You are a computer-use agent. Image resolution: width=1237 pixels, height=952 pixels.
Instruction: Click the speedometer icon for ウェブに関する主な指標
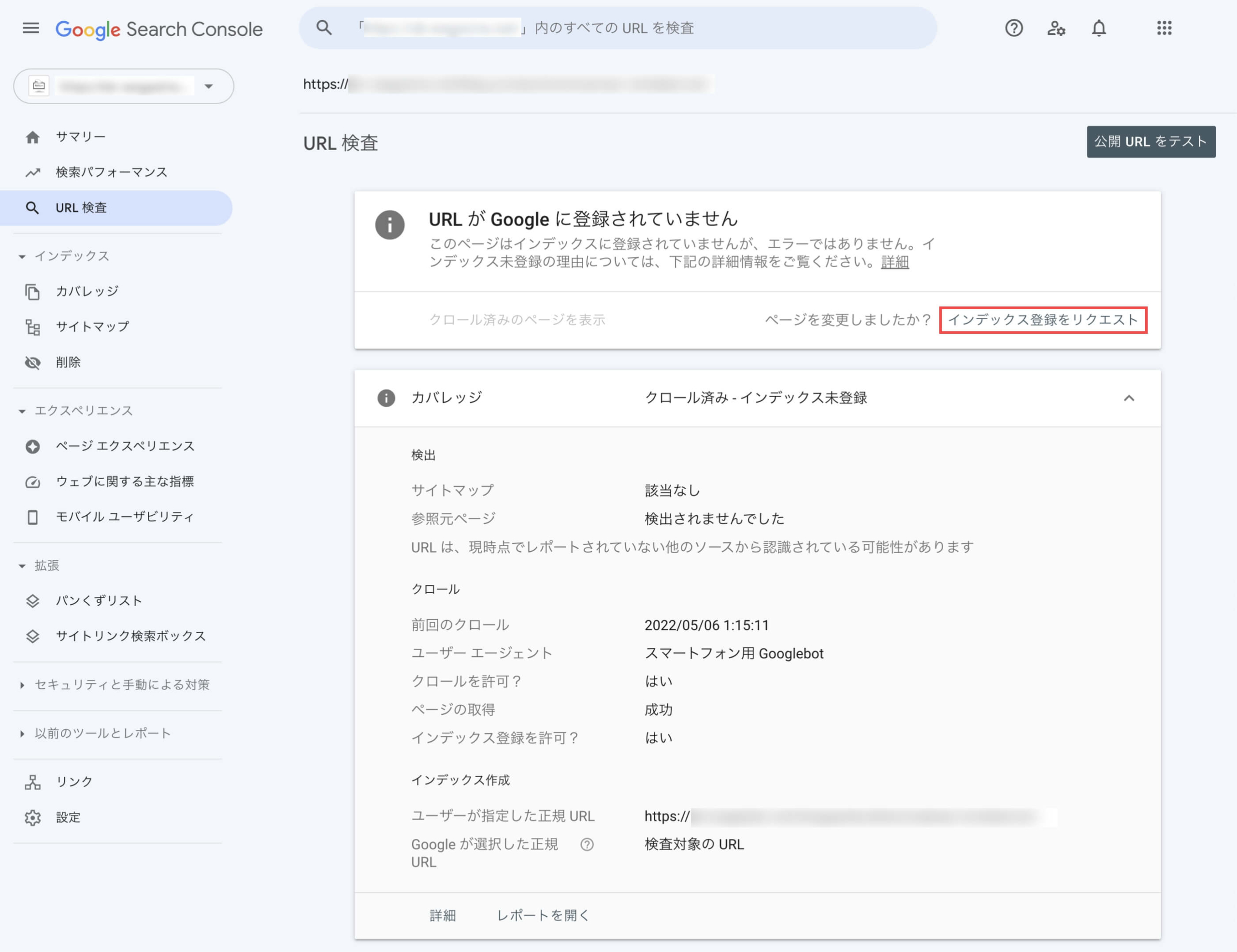32,482
